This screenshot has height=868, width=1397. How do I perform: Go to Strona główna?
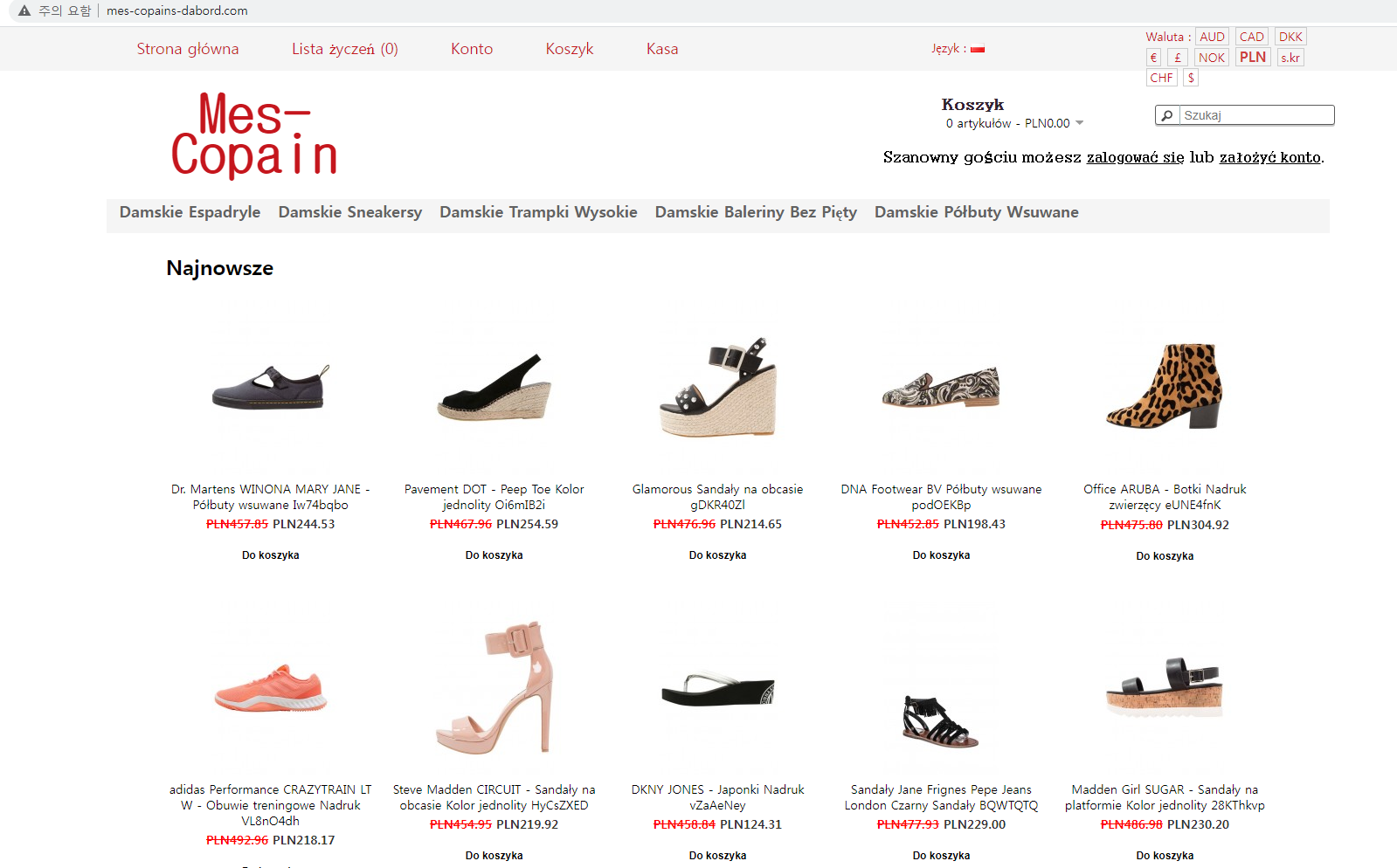[188, 49]
